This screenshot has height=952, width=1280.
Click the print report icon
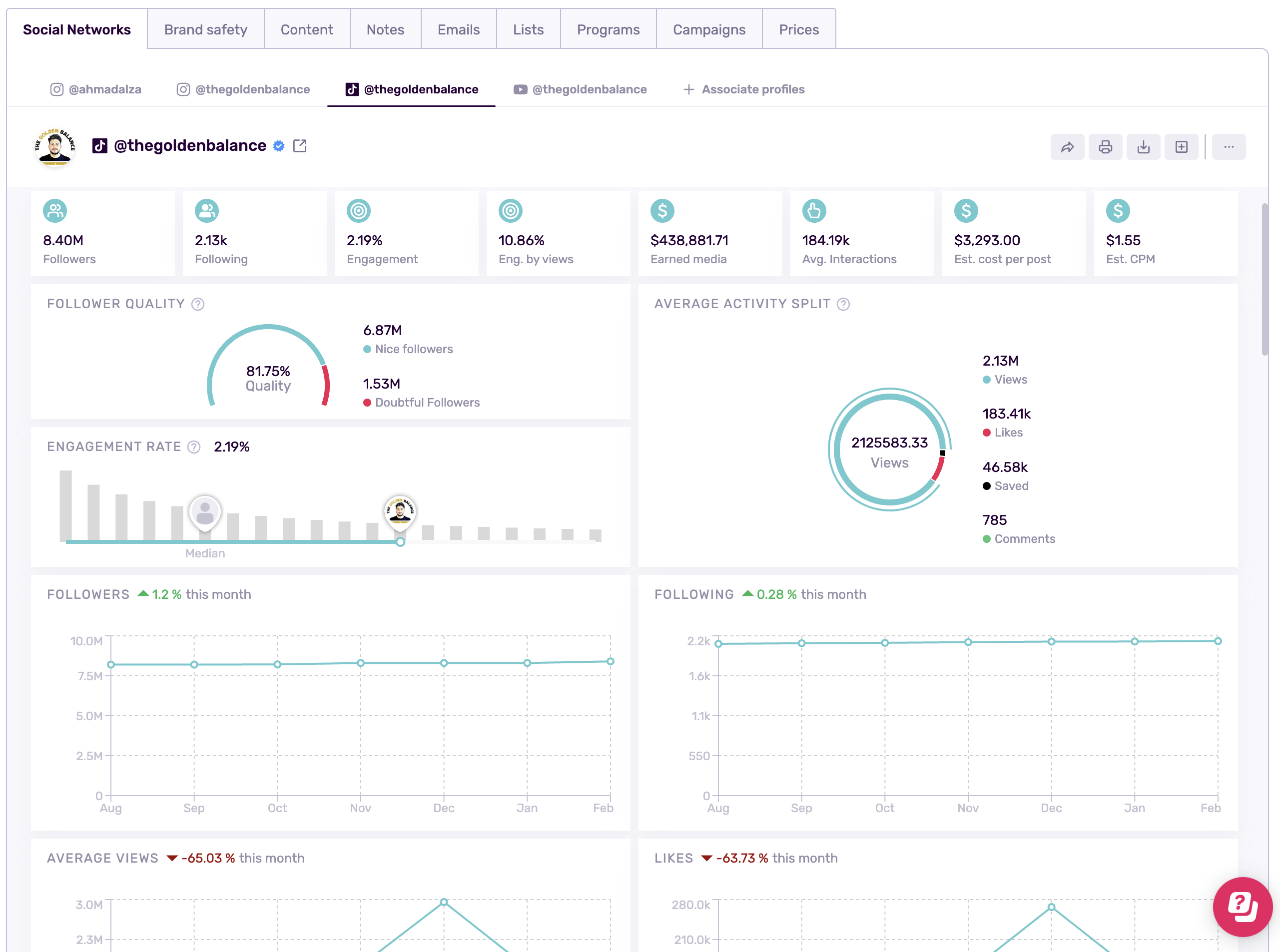[x=1105, y=147]
